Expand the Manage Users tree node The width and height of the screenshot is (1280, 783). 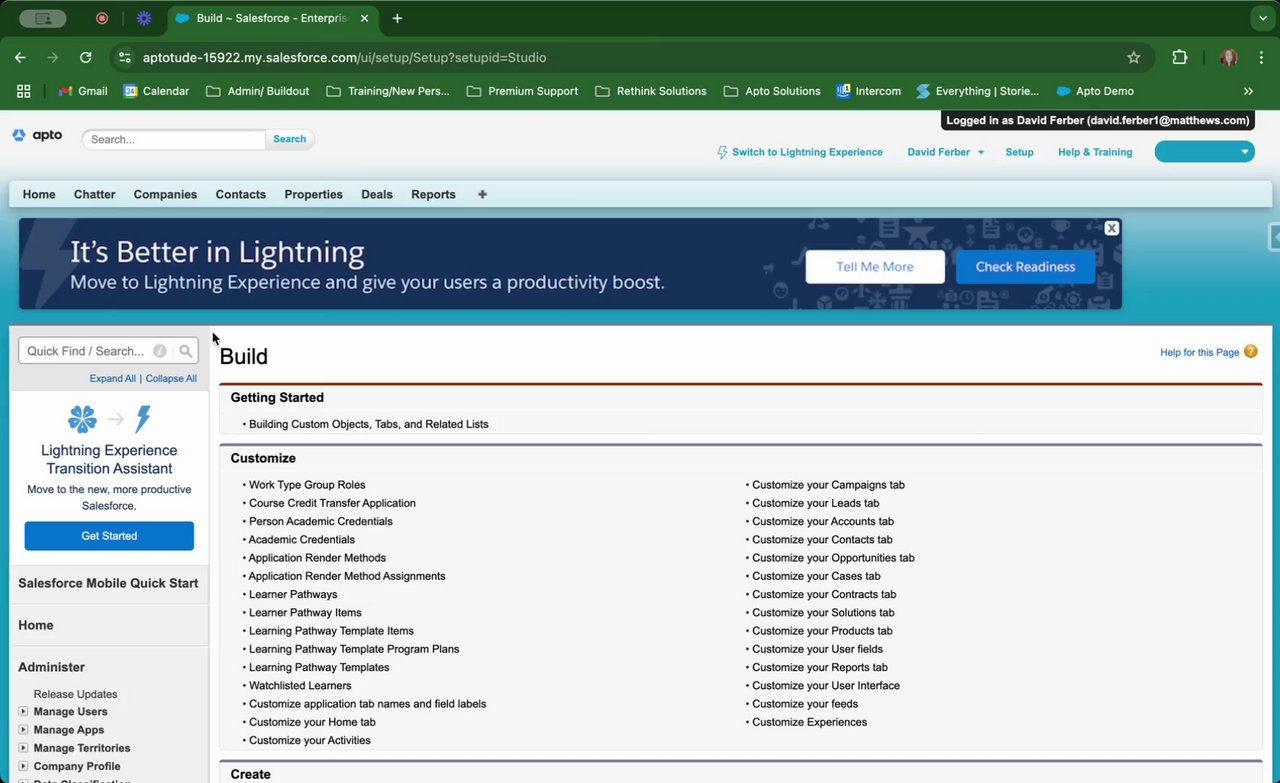click(23, 712)
